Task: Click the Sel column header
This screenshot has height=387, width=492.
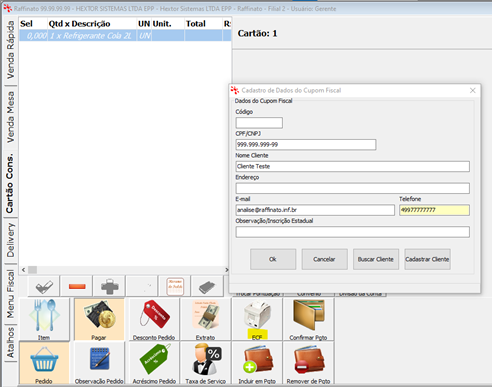Action: pyautogui.click(x=33, y=24)
